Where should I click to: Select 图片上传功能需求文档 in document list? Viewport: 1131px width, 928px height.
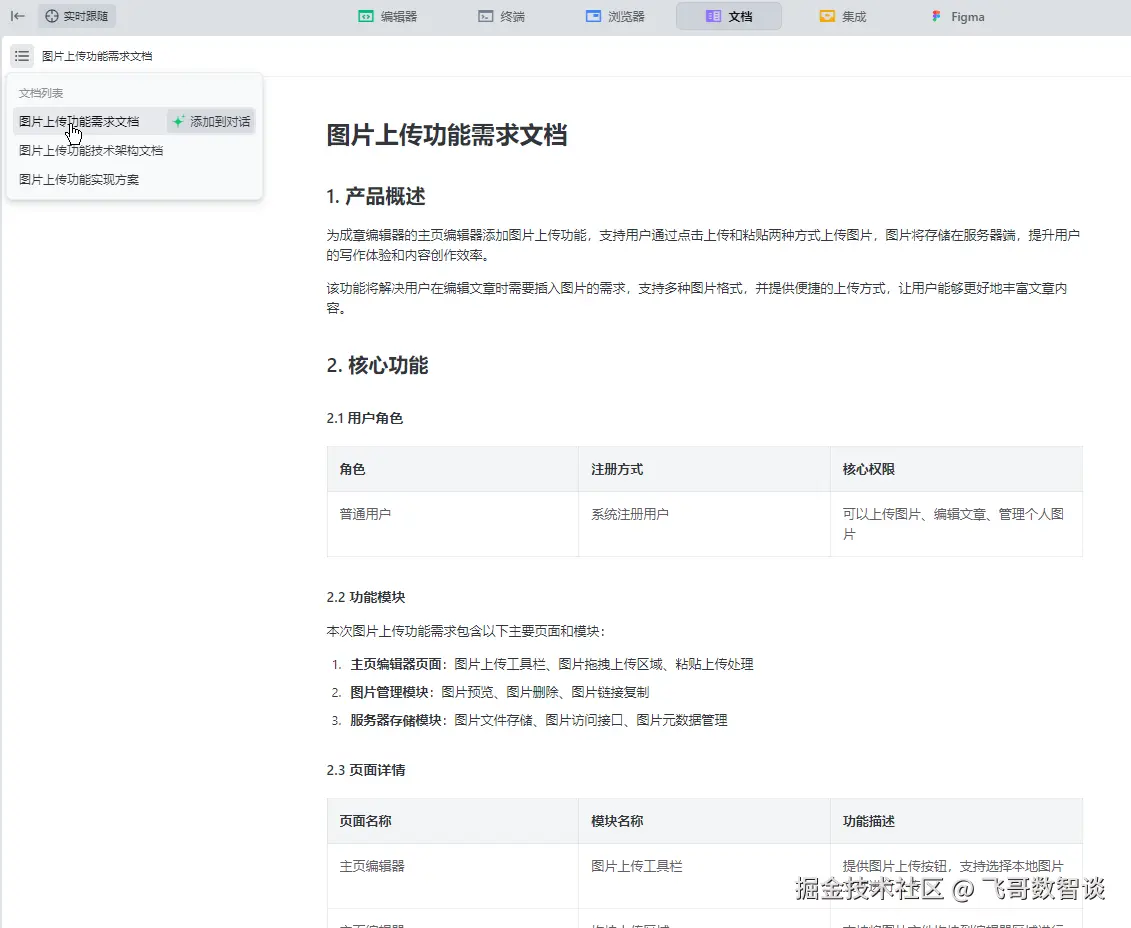(x=79, y=121)
